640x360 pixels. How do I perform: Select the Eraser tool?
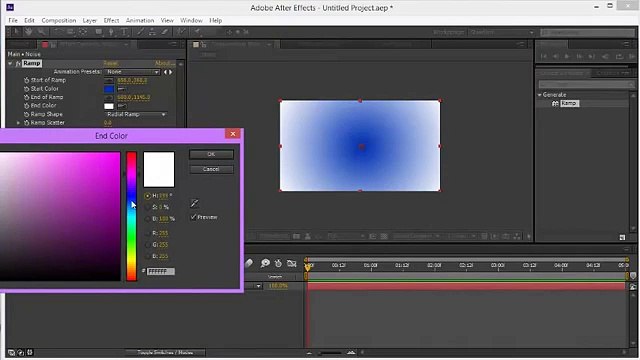(x=164, y=32)
